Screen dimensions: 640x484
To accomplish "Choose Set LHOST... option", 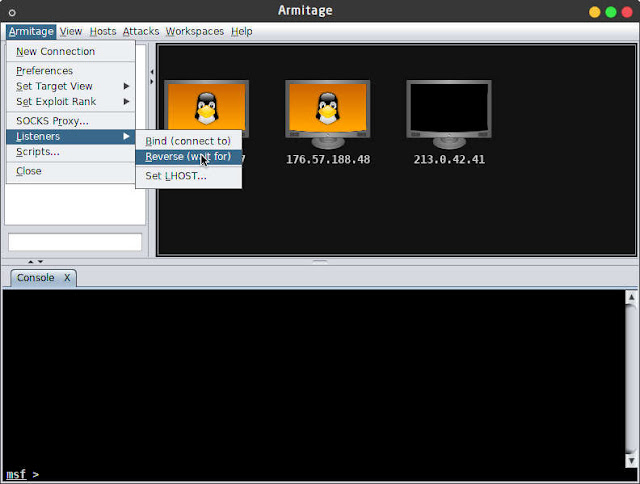I will tap(189, 176).
